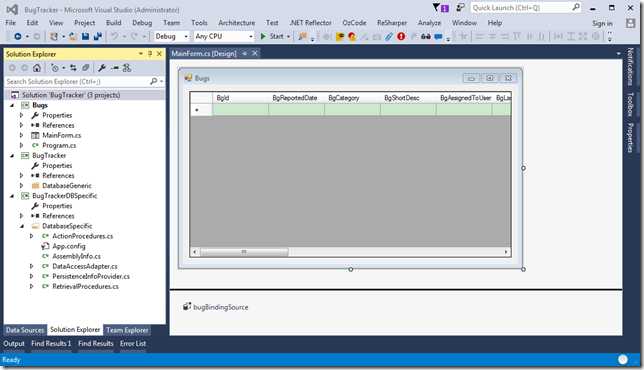Image resolution: width=644 pixels, height=370 pixels.
Task: Open the Notifications side panel
Action: 630,67
